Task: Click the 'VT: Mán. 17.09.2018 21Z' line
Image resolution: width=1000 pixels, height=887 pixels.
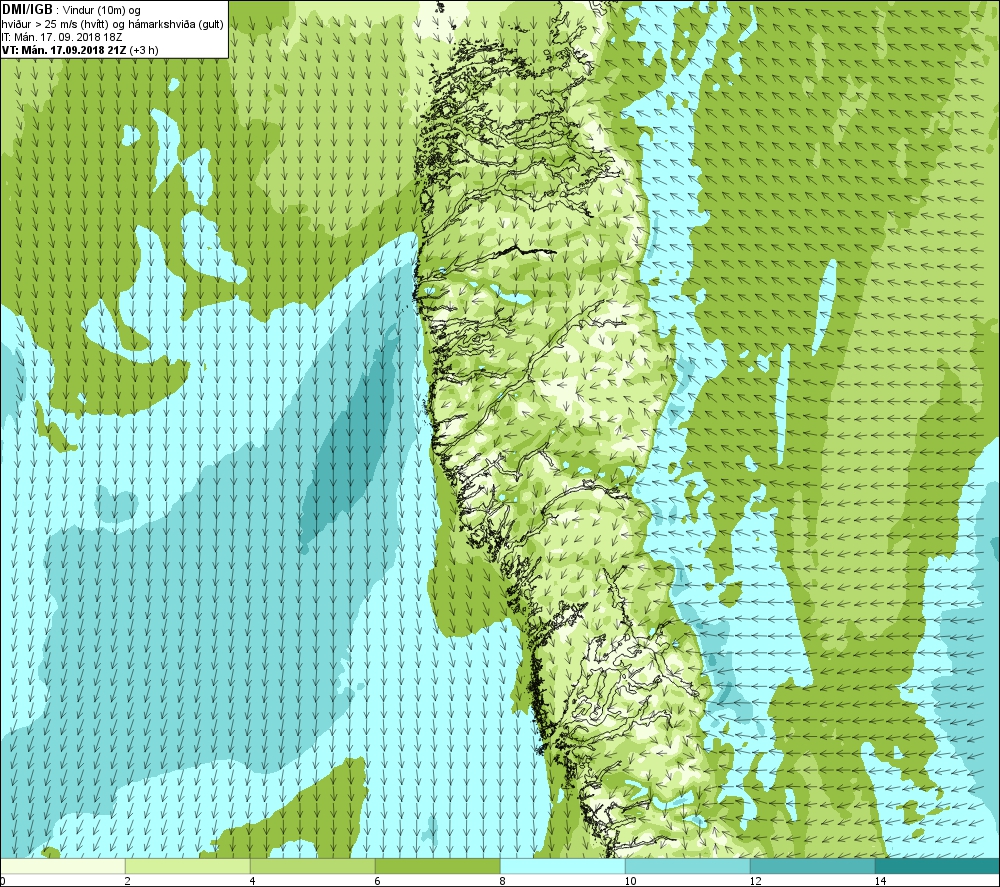Action: pyautogui.click(x=64, y=50)
